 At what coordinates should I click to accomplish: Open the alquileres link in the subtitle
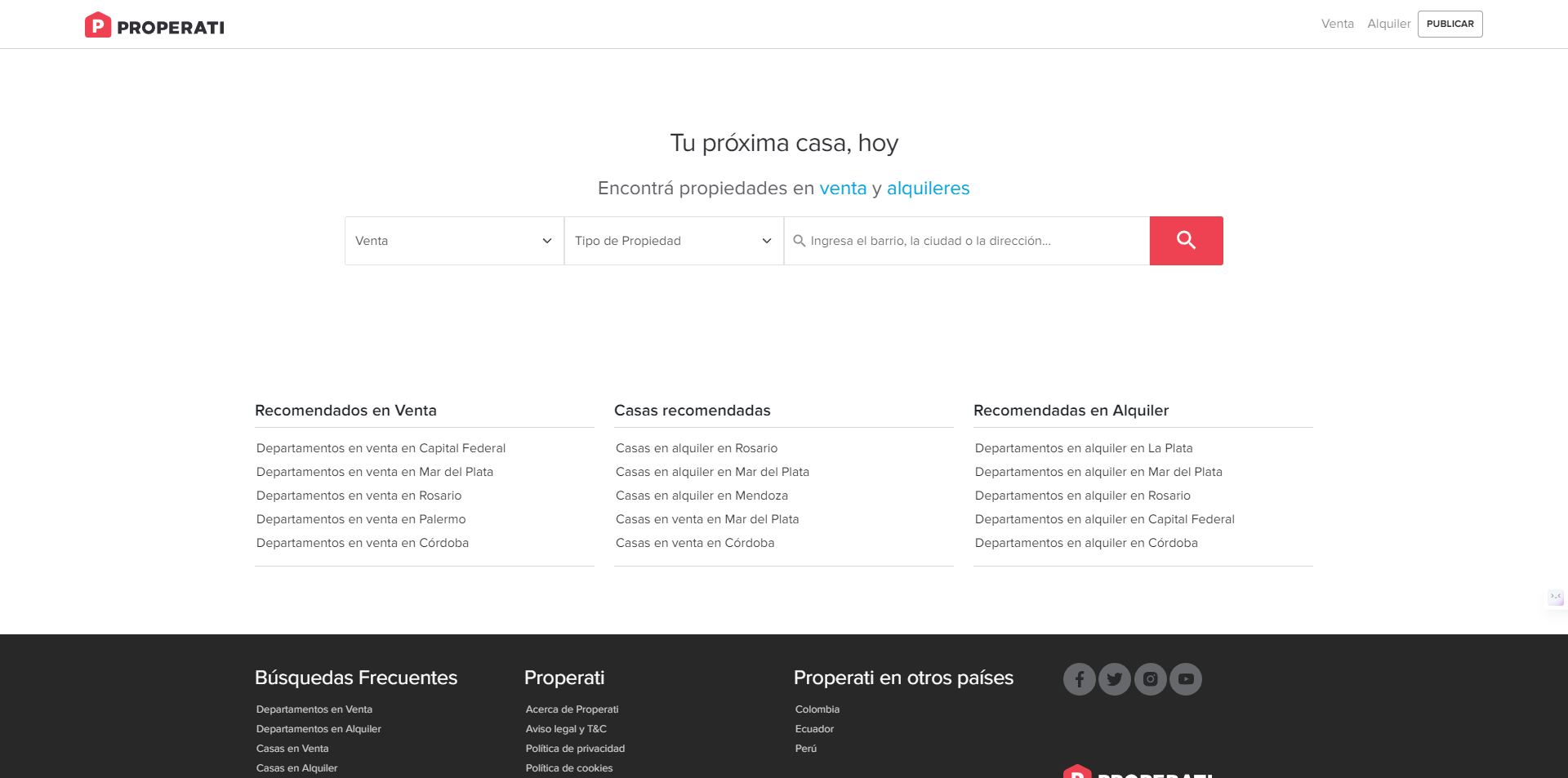(x=929, y=188)
